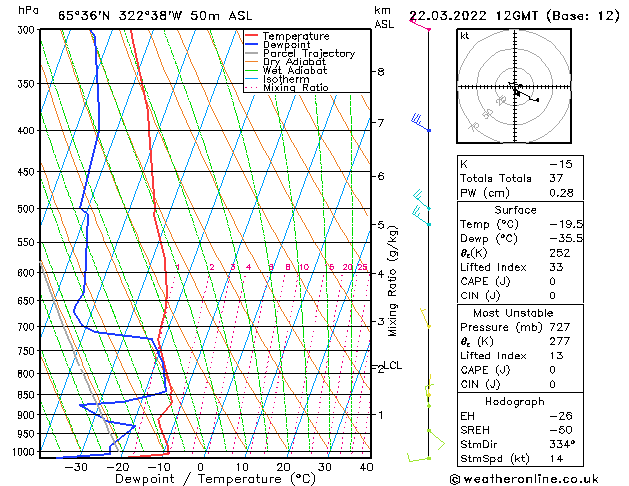The width and height of the screenshot is (629, 486).
Task: Click the Hodograph section heading
Action: click(515, 402)
